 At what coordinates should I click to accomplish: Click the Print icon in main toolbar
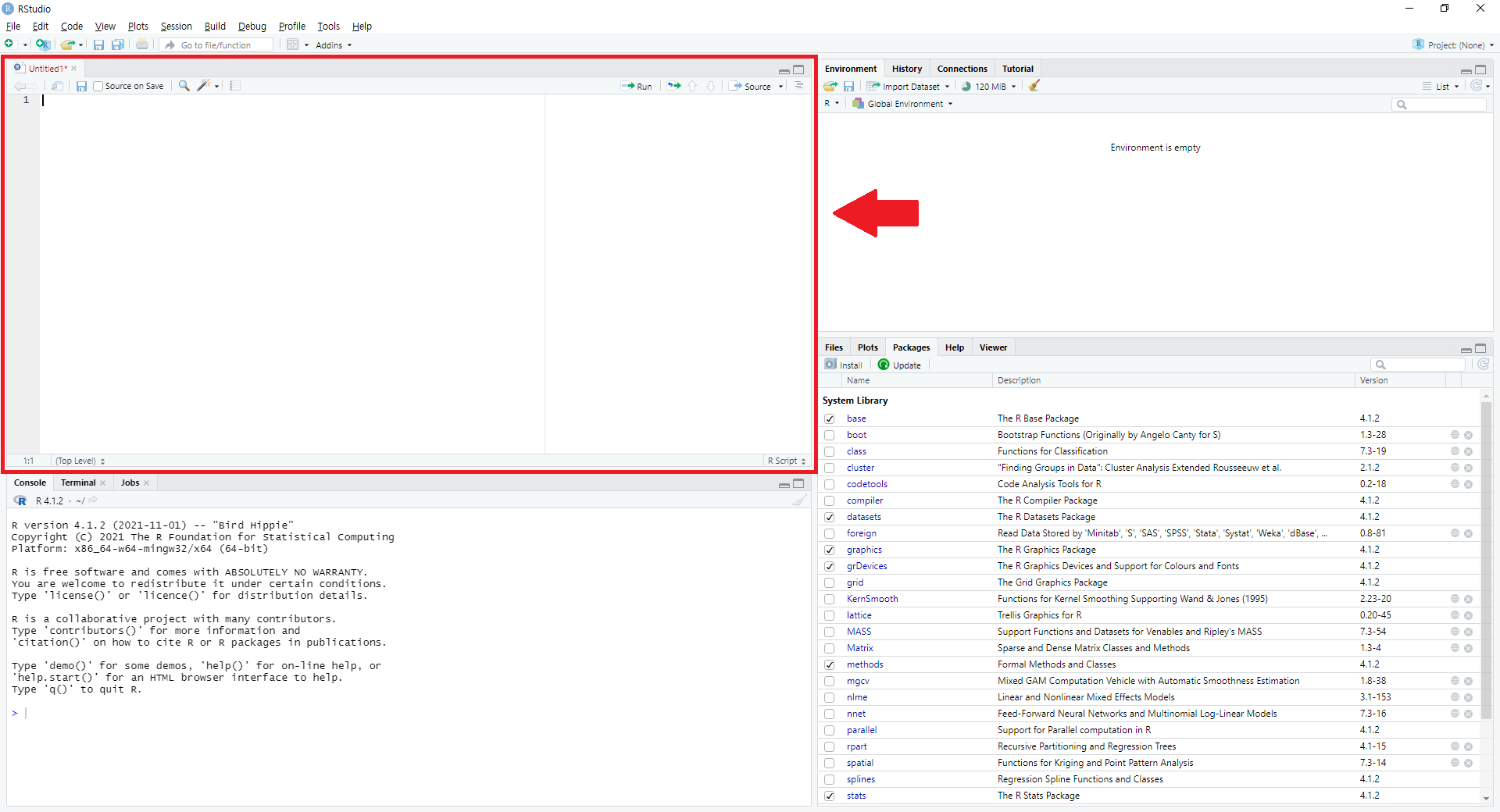pos(142,45)
